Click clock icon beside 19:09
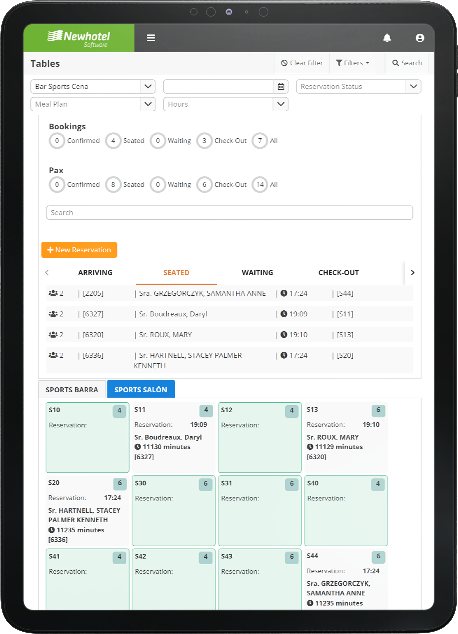Viewport: 458px width, 634px height. (284, 314)
